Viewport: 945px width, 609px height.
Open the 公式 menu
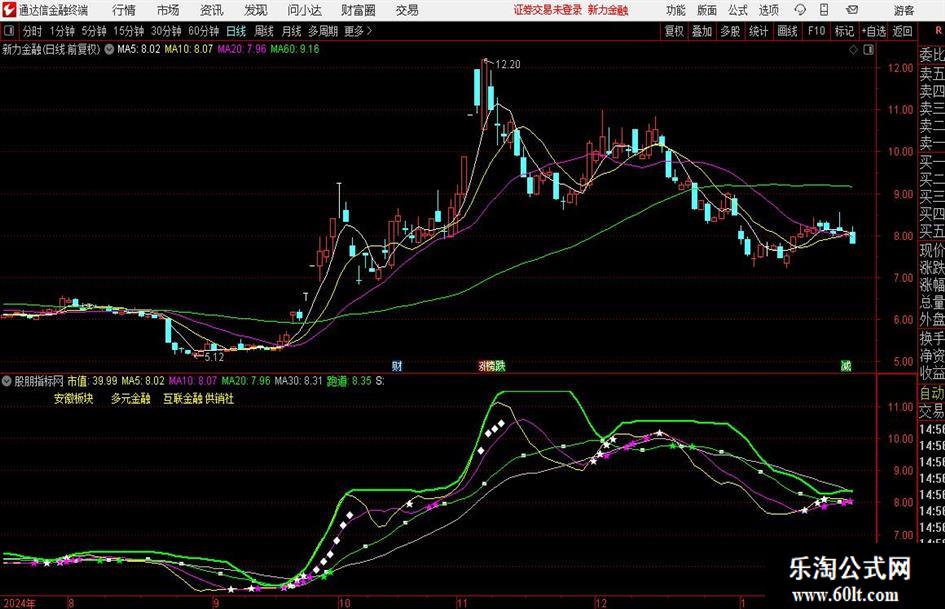[738, 10]
